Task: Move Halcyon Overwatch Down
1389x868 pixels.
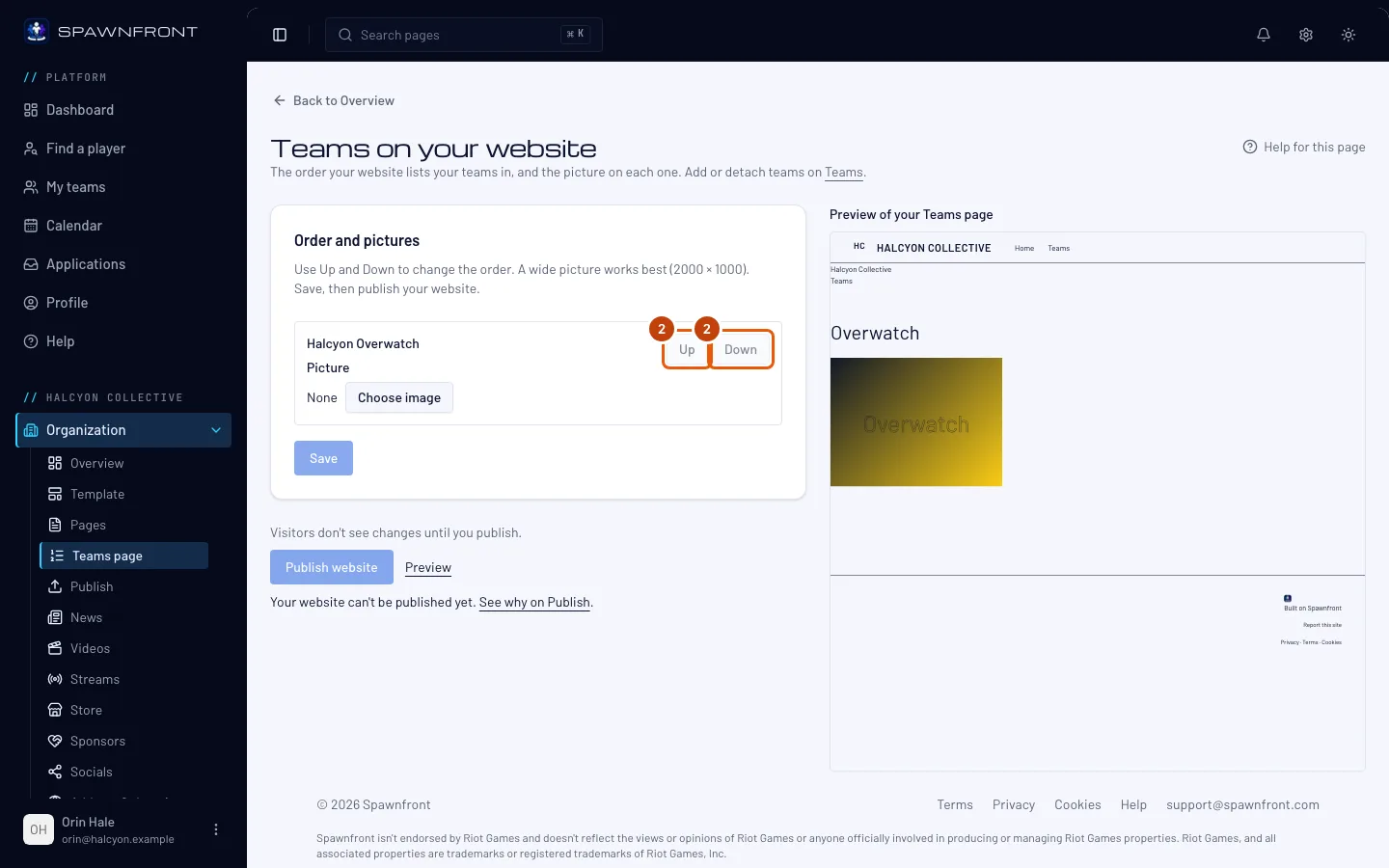Action: coord(741,349)
